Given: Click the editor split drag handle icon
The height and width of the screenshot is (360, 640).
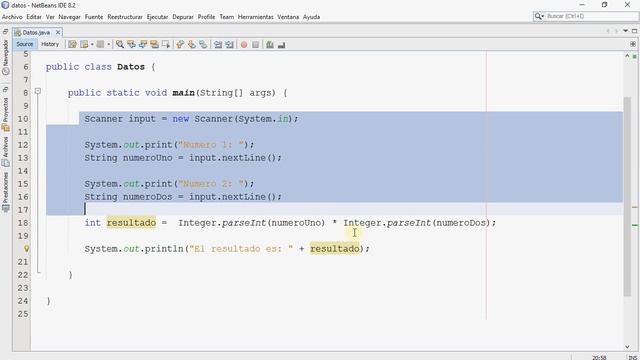Looking at the screenshot, I should click(633, 44).
